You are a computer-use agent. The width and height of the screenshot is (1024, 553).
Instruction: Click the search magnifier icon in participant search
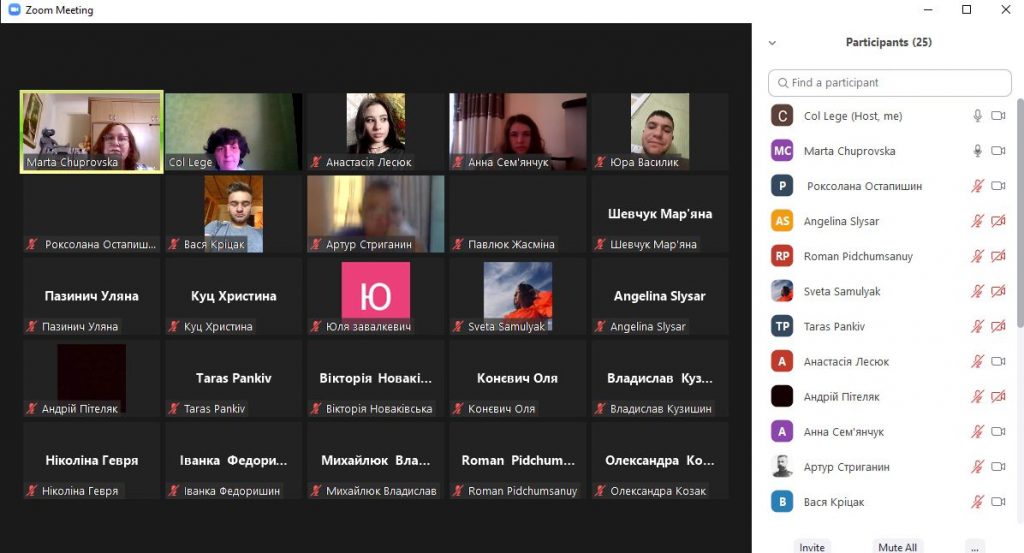coord(781,83)
